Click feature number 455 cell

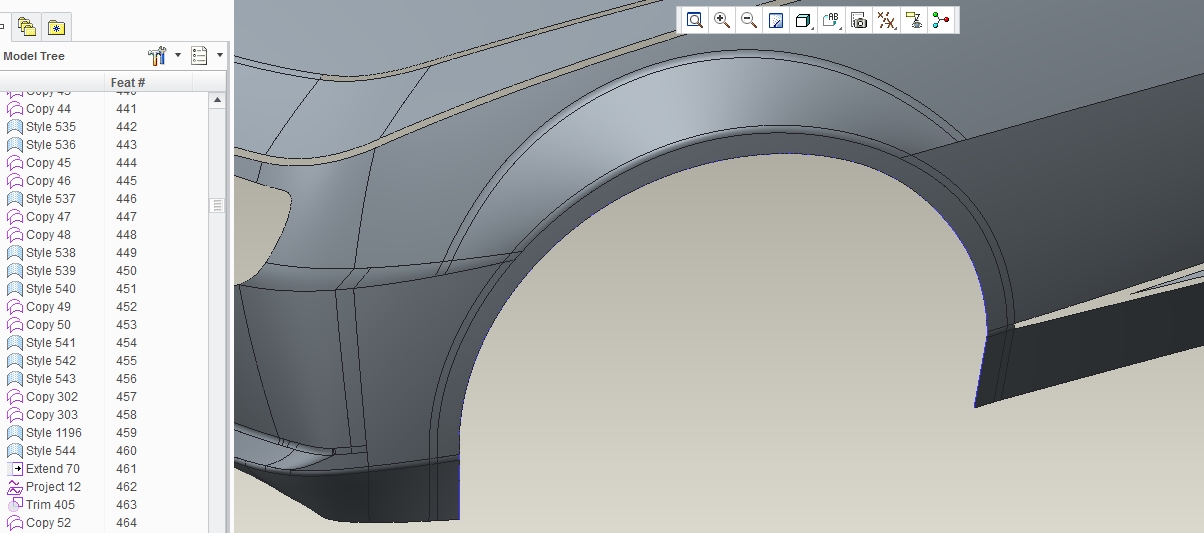click(x=126, y=361)
